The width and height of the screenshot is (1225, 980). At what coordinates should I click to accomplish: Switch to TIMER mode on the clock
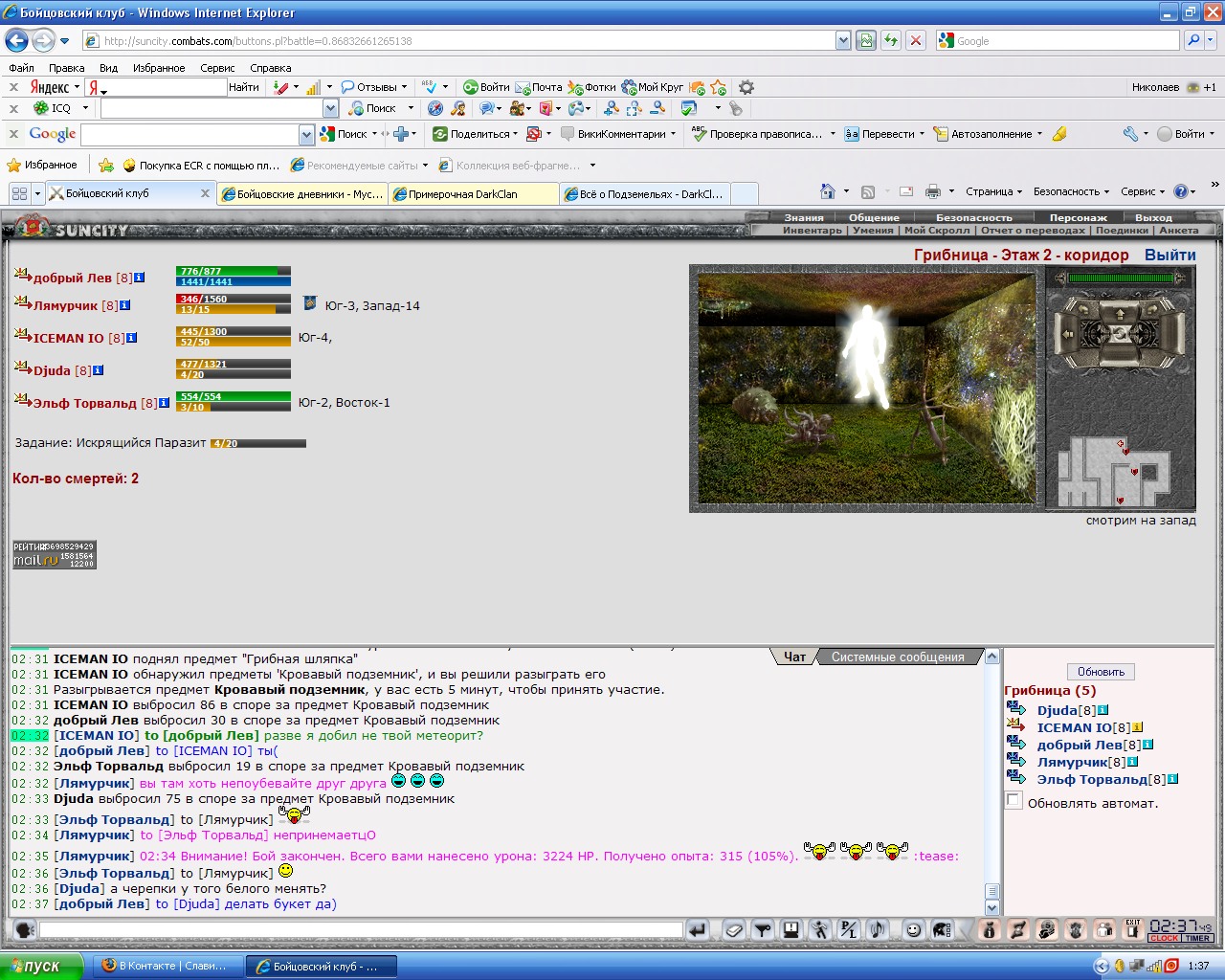1197,938
